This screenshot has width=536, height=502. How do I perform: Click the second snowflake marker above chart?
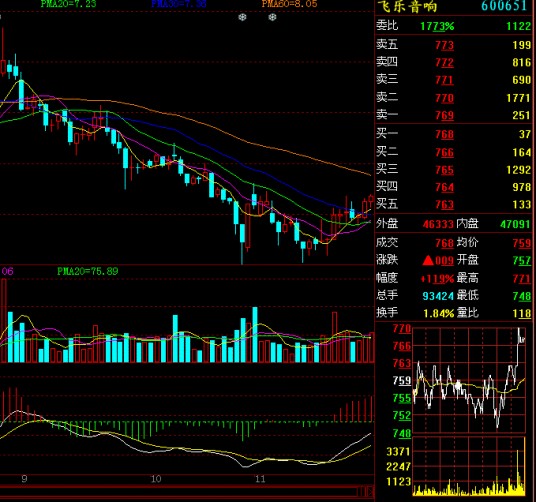click(272, 17)
